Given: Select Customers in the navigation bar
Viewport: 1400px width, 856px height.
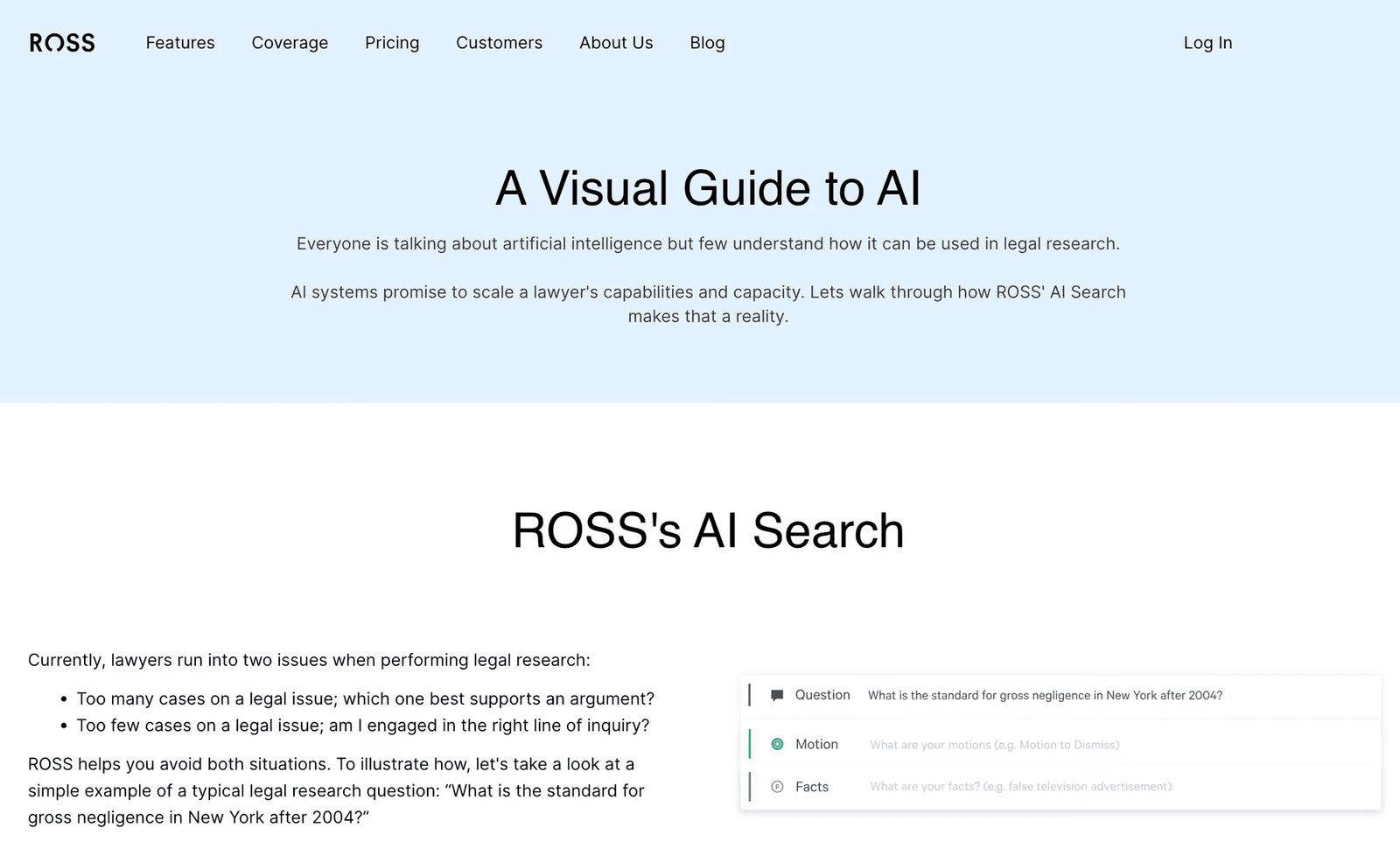Looking at the screenshot, I should [499, 43].
